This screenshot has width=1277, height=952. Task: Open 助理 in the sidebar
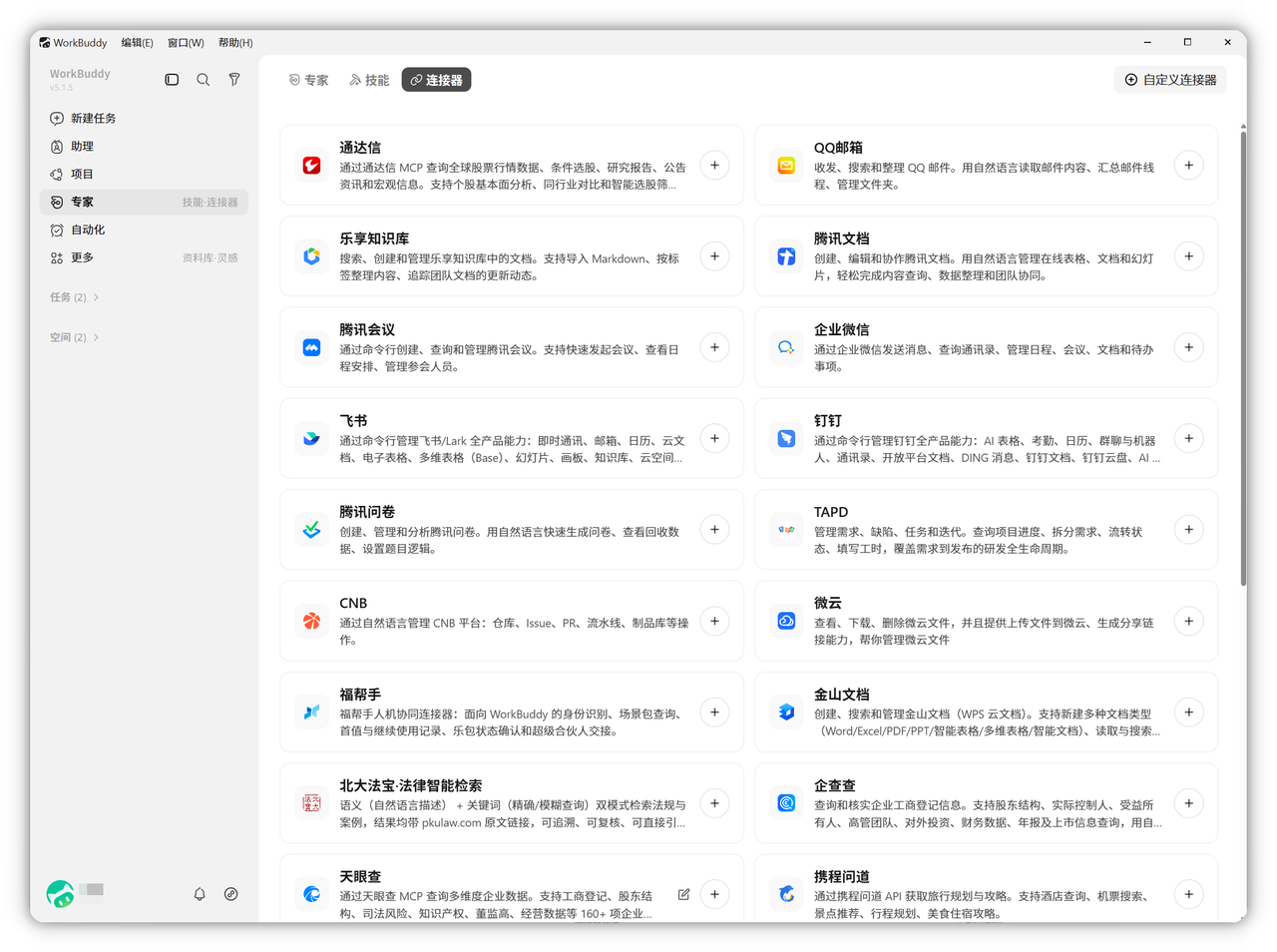pyautogui.click(x=144, y=146)
